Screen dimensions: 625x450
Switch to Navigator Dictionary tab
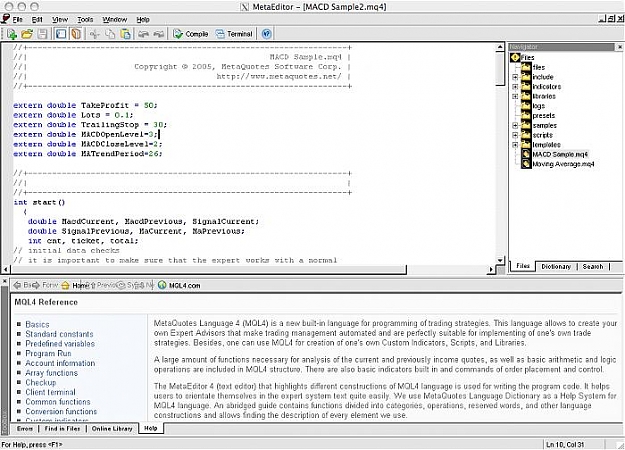[x=556, y=267]
